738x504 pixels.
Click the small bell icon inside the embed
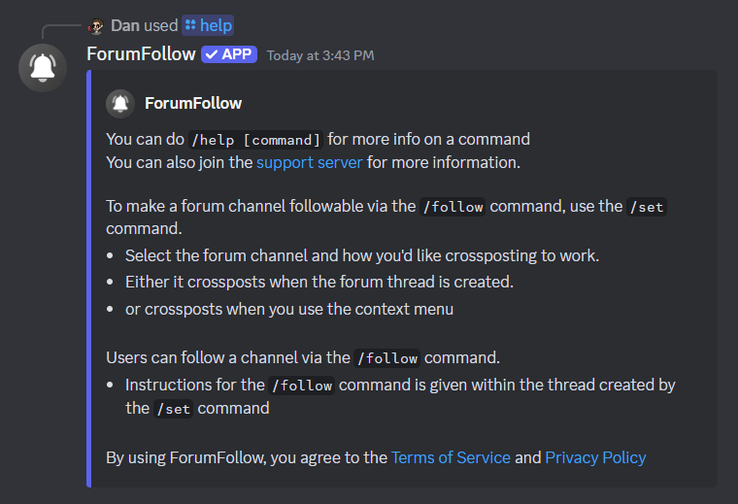click(x=120, y=104)
